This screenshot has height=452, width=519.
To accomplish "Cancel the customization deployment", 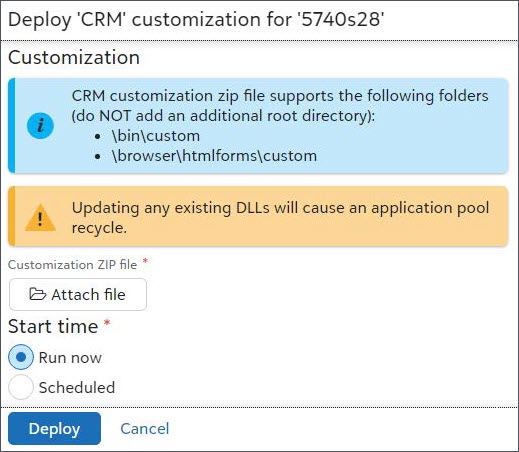I will [x=145, y=429].
